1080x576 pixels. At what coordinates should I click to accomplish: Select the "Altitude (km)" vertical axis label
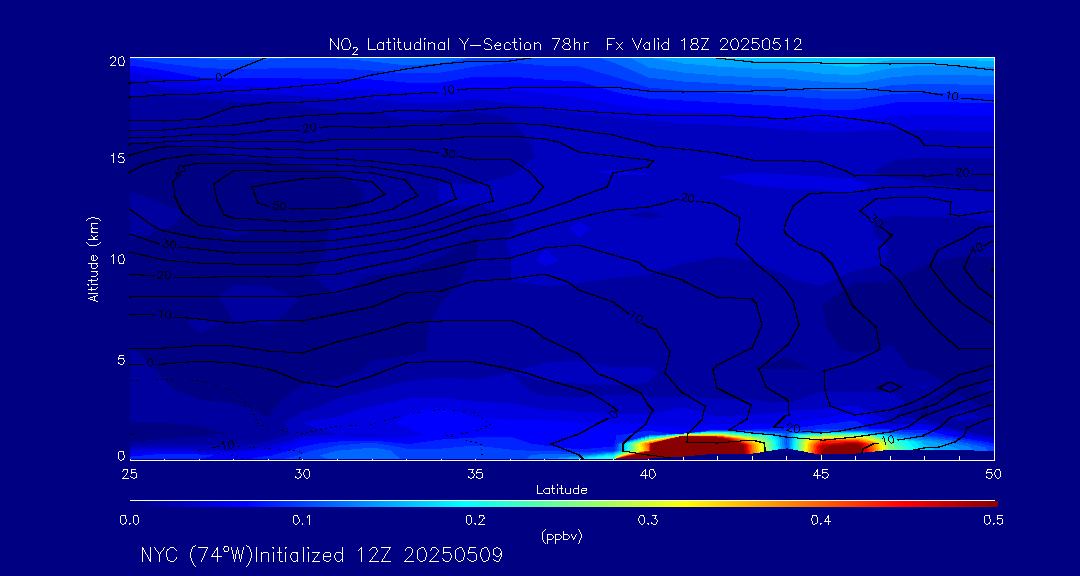(x=93, y=260)
